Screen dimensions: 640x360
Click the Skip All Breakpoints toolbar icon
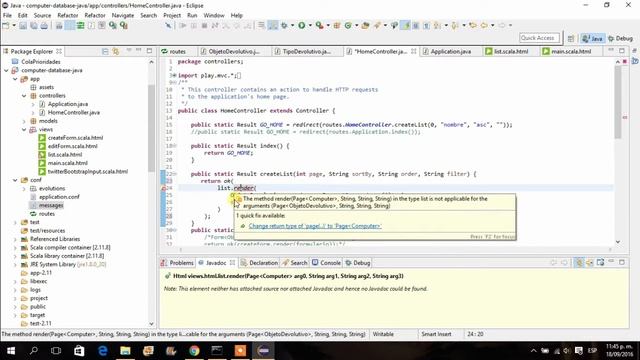coord(168,25)
